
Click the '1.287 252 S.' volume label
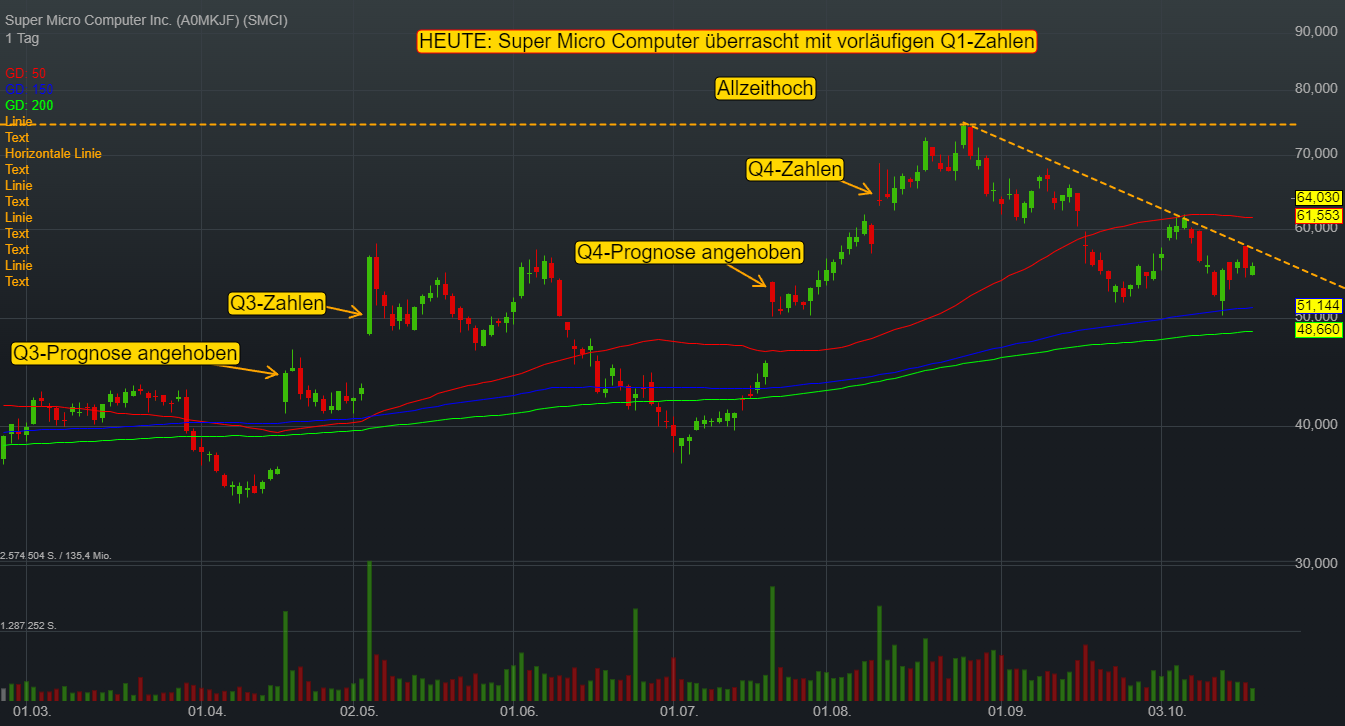pos(28,625)
